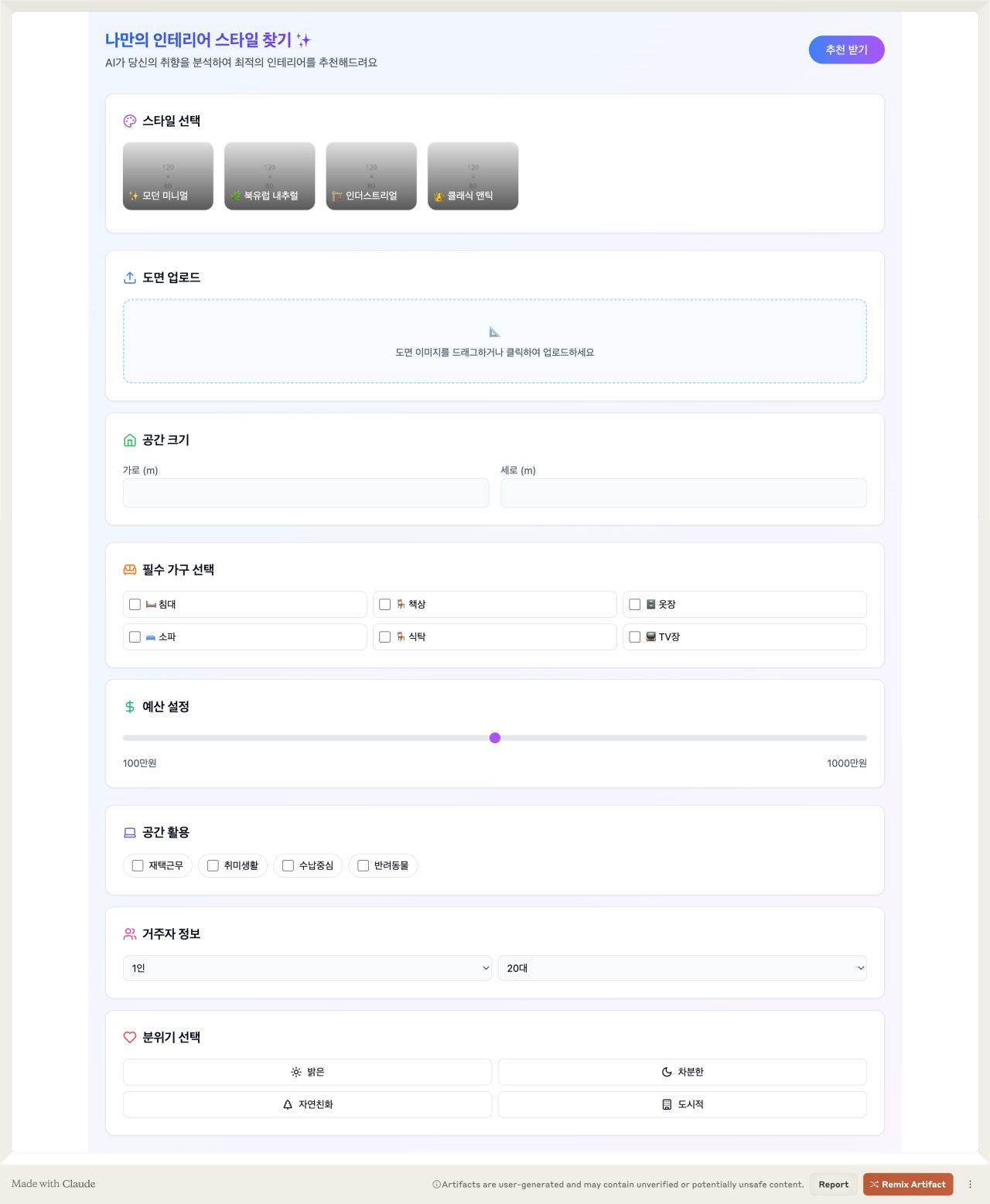The width and height of the screenshot is (990, 1204).
Task: Click the sofa icon beside 필수 가구 선택
Action: [130, 570]
